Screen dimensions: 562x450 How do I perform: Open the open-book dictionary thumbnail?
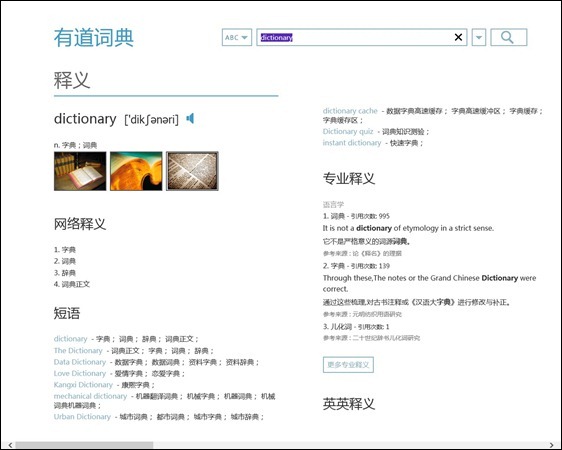[80, 171]
